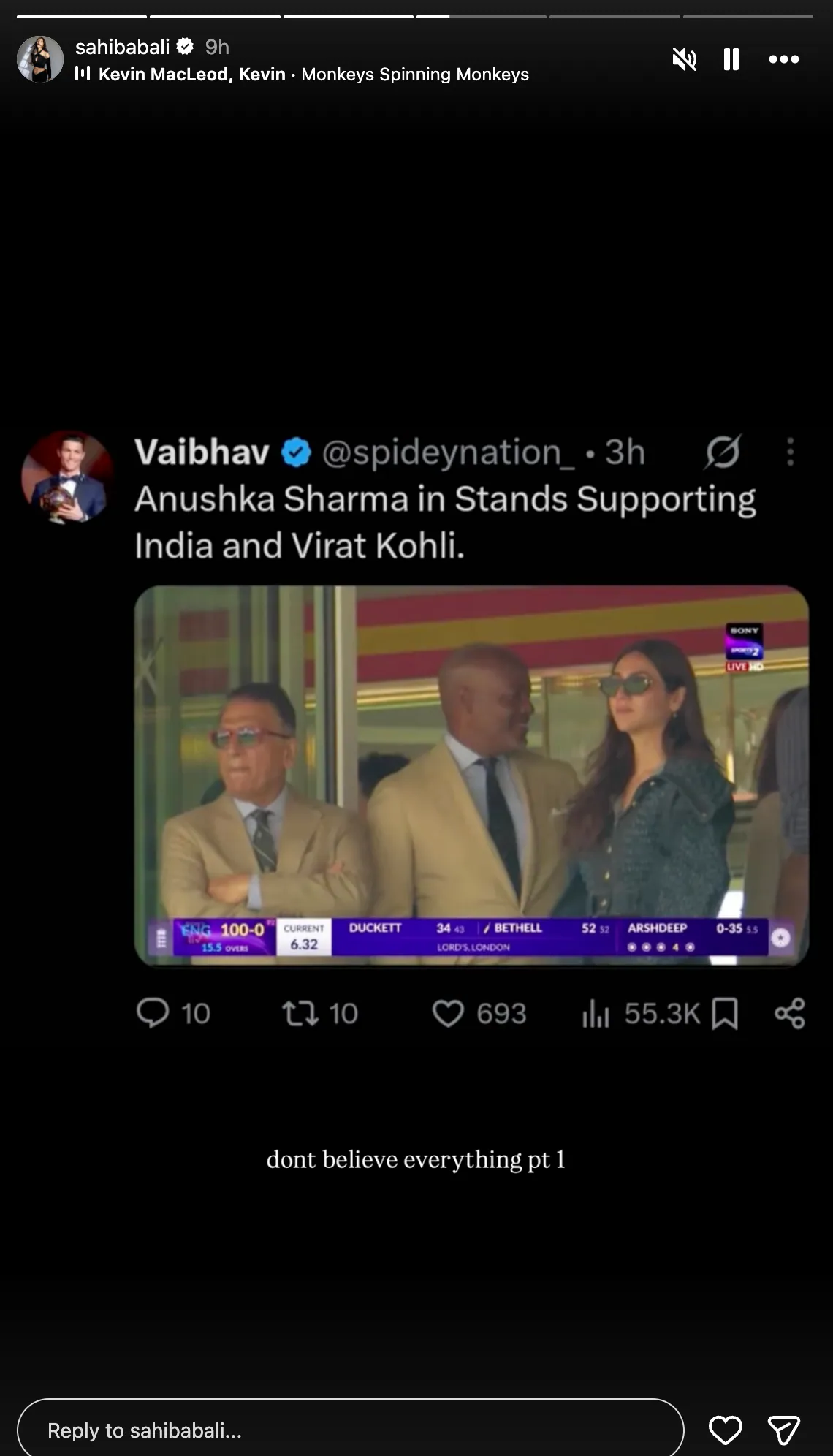Click the Reply to sahibabali field
Viewport: 833px width, 1456px height.
[350, 1430]
